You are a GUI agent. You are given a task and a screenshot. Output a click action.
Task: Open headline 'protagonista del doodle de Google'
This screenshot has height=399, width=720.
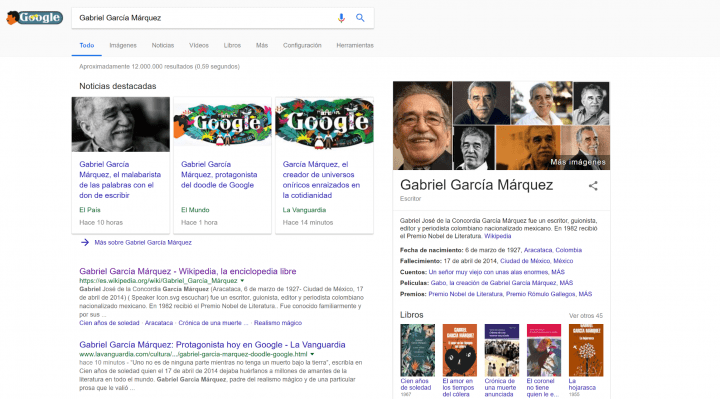click(x=219, y=174)
